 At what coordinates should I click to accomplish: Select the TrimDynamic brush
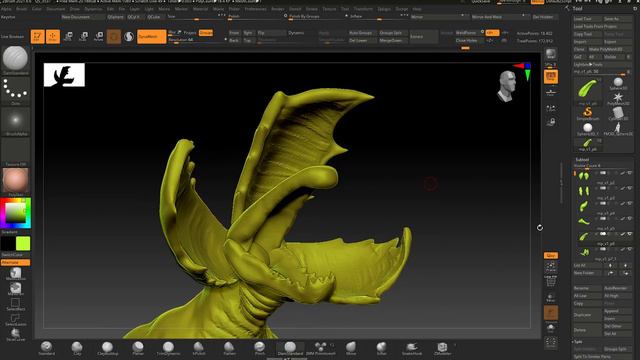tap(168, 348)
